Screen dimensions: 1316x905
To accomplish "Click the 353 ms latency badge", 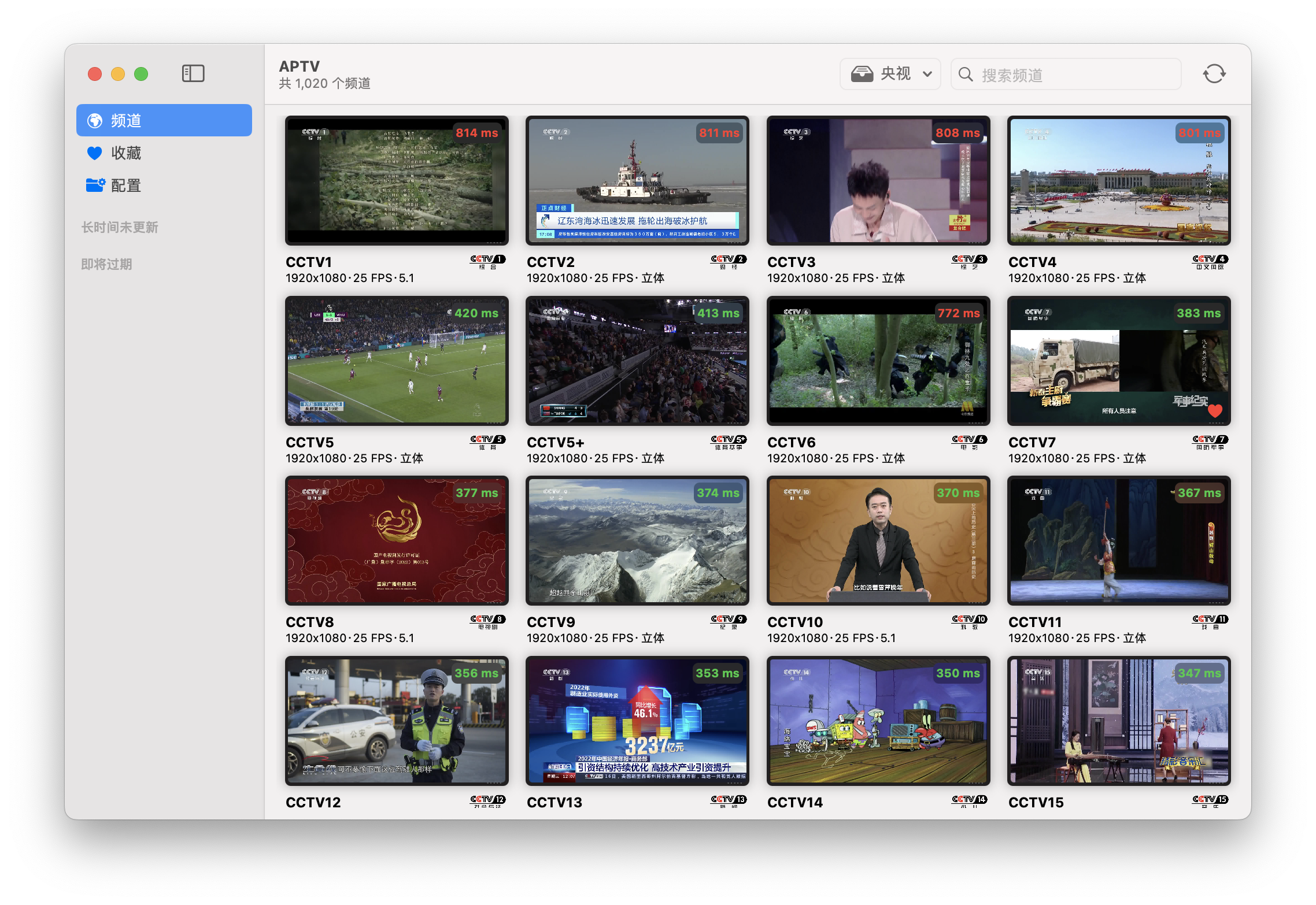I will click(718, 673).
